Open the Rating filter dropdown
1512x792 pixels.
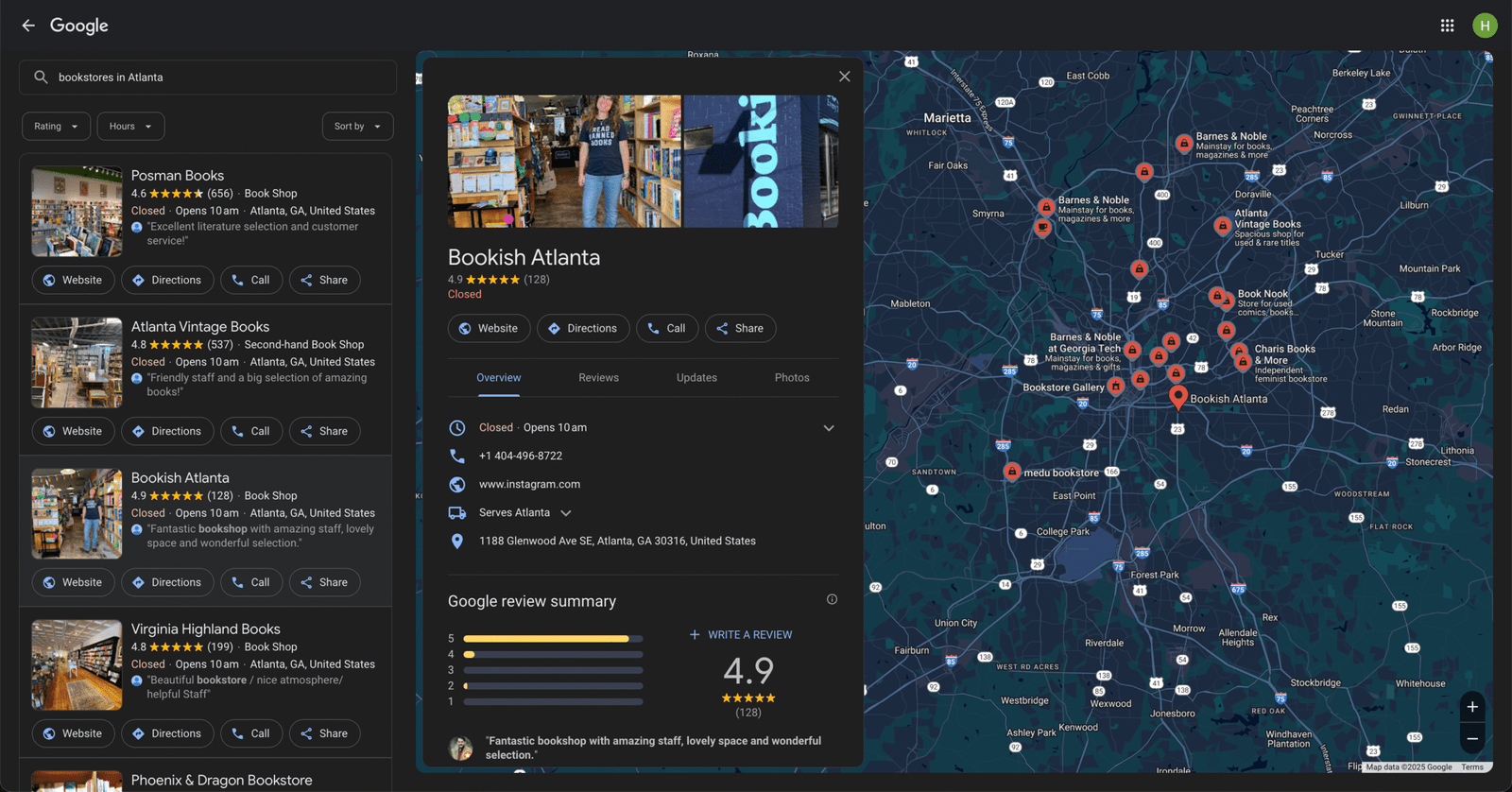57,127
